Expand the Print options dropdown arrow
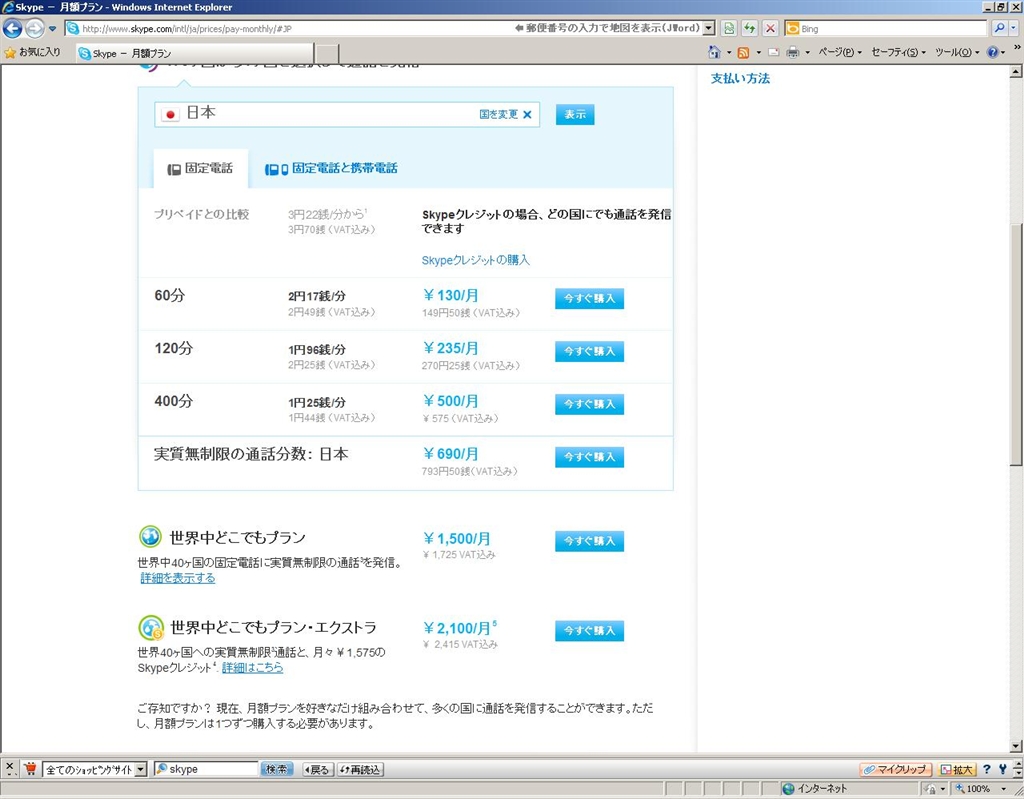Screen dimensions: 1024x799 pos(808,52)
